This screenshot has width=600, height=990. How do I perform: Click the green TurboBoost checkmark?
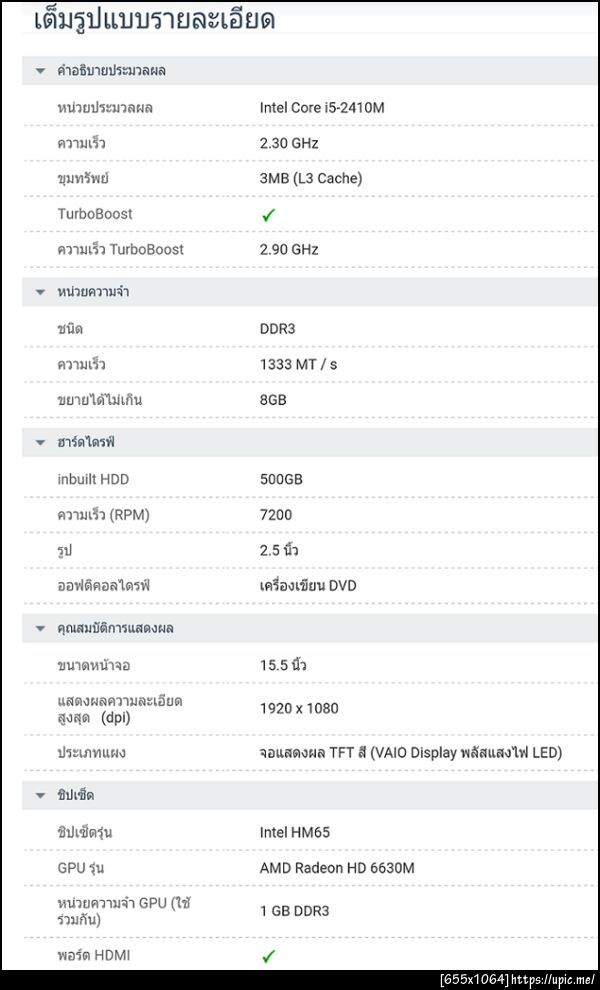268,215
